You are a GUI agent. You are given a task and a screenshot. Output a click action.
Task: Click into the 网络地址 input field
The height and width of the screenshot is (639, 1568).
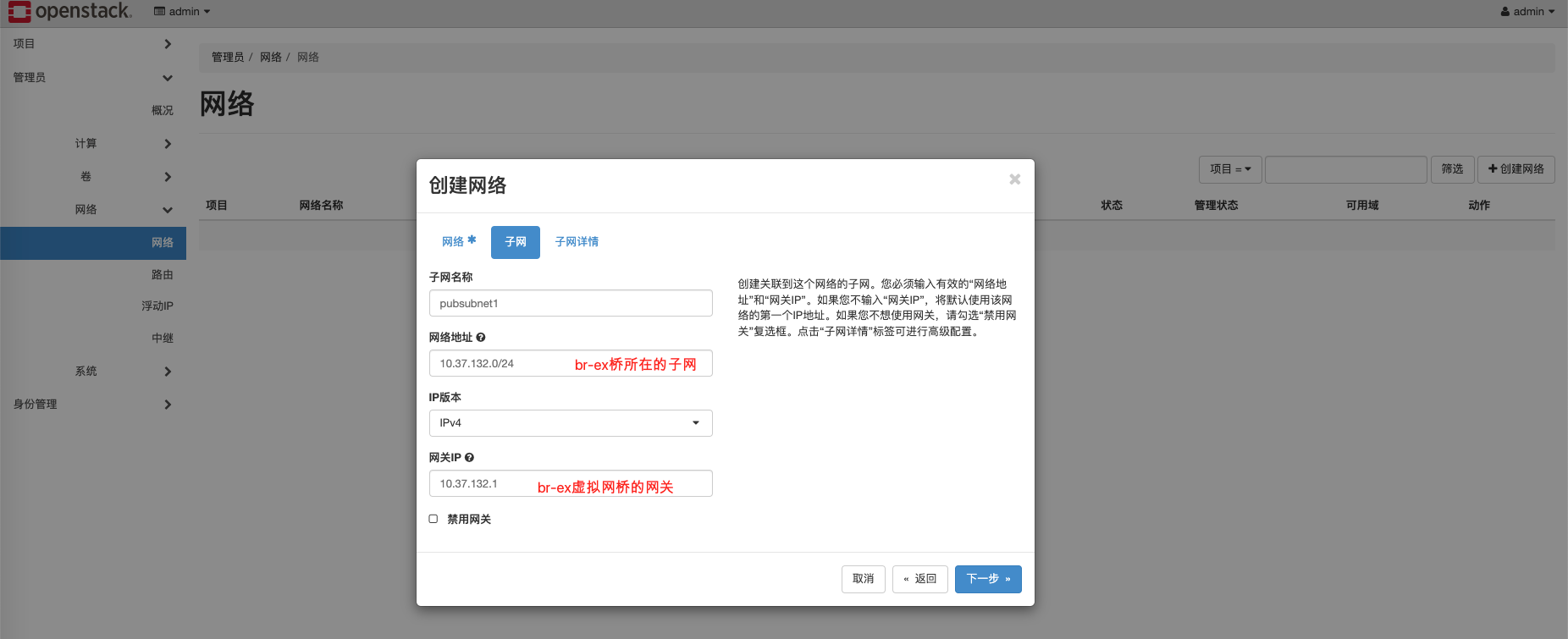coord(571,363)
